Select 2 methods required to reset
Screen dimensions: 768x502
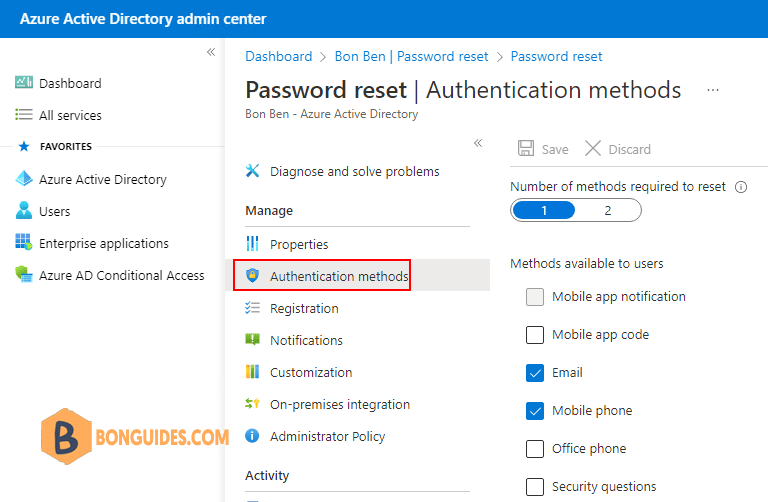pyautogui.click(x=608, y=211)
